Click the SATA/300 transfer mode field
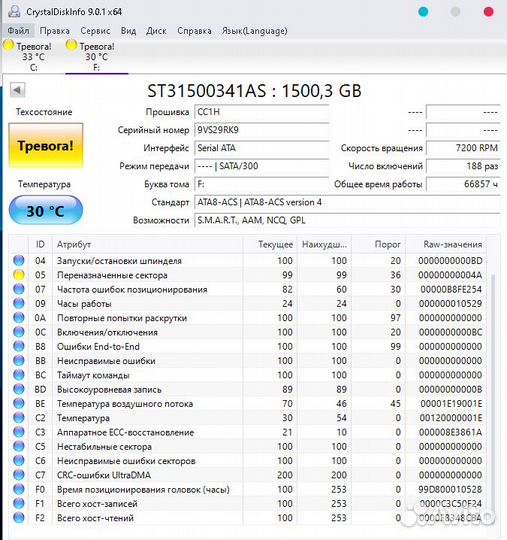Viewport: 507px width, 540px height. tap(261, 166)
